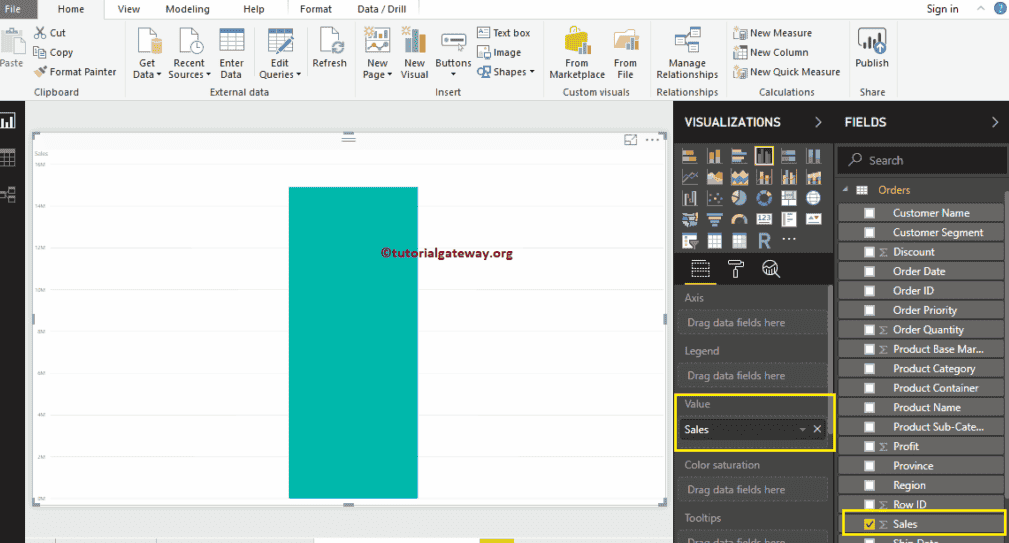
Task: Select the clustered column chart visualization
Action: point(764,156)
